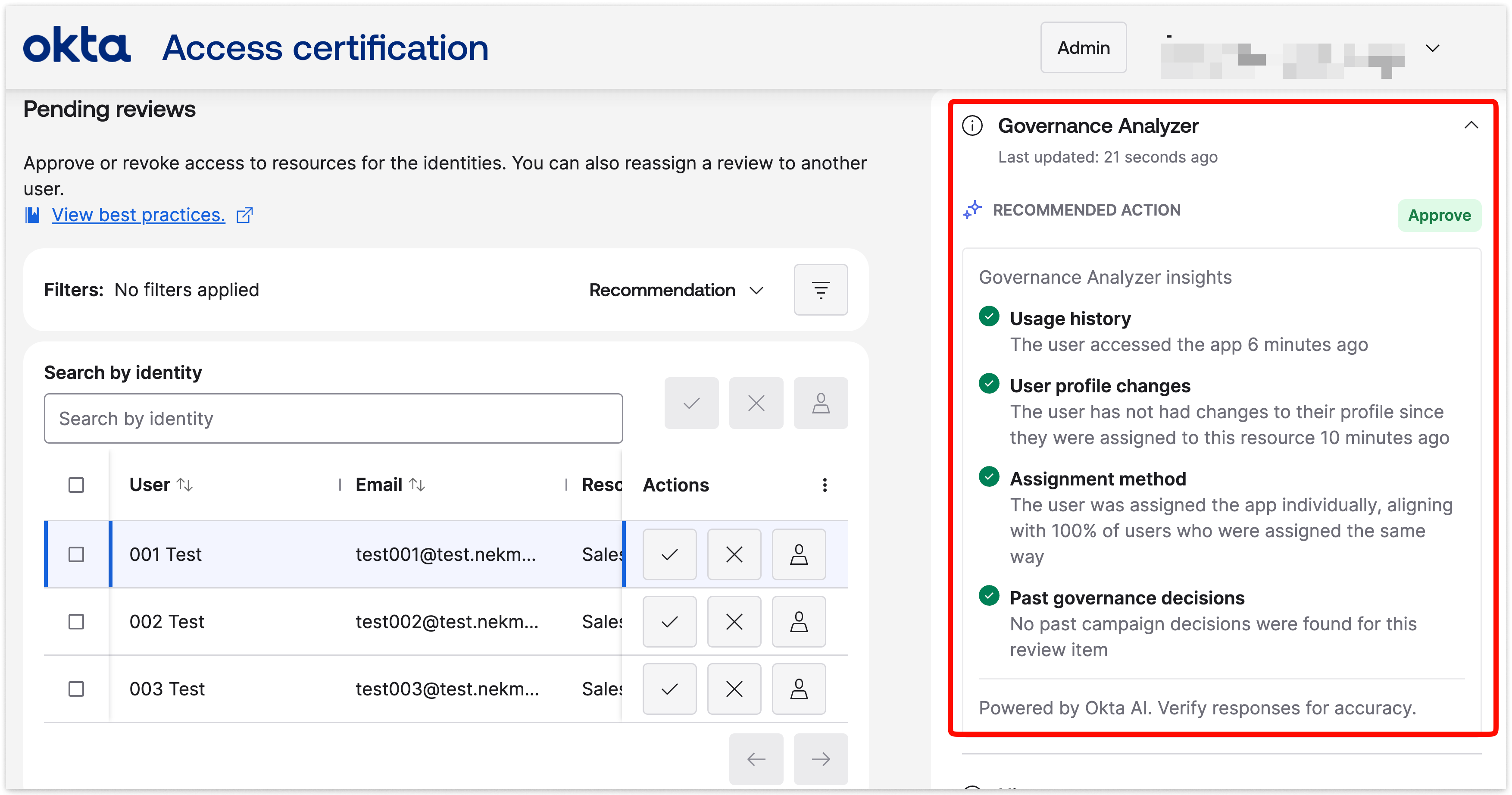Click the test001@test.nekm... email cell
Image resolution: width=1512 pixels, height=795 pixels.
click(446, 554)
